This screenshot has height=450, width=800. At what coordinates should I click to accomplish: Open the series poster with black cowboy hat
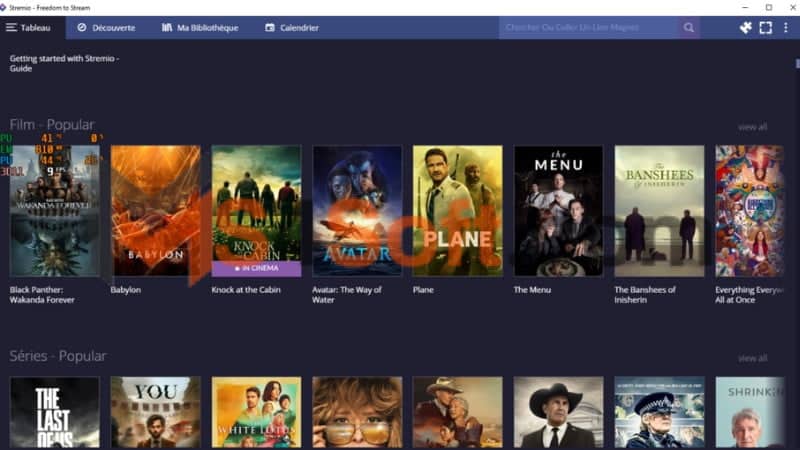point(559,412)
